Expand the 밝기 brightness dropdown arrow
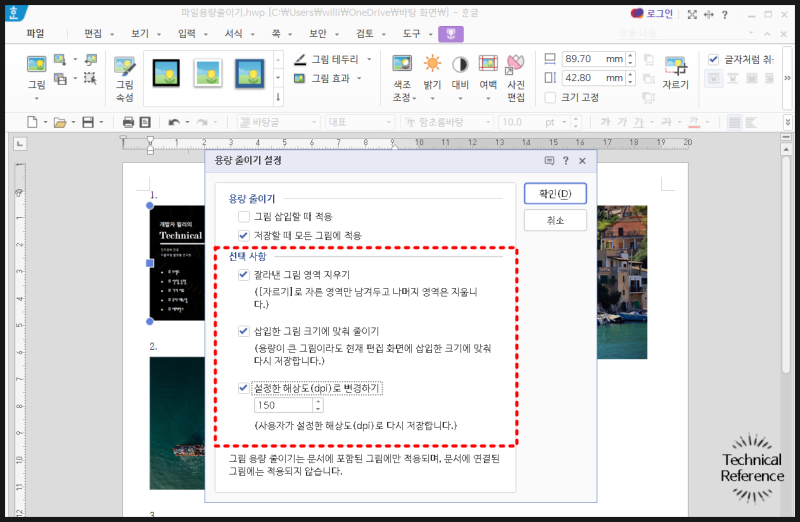Screen dimensions: 800x522 click(432, 98)
